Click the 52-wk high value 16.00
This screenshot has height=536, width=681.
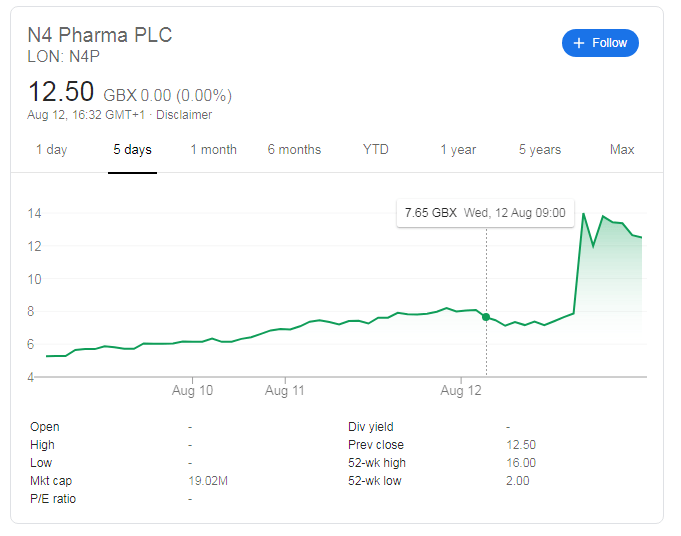521,463
